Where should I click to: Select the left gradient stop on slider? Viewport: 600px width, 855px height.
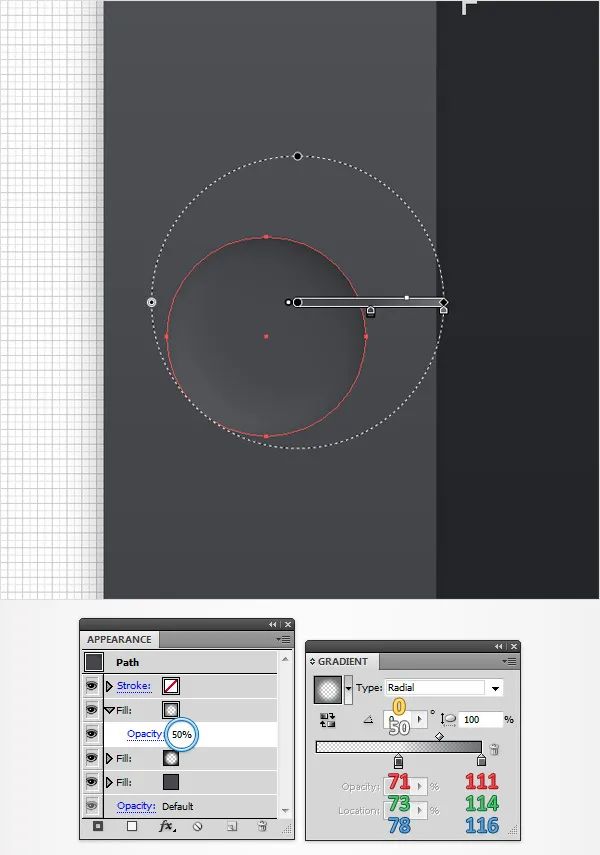[399, 761]
